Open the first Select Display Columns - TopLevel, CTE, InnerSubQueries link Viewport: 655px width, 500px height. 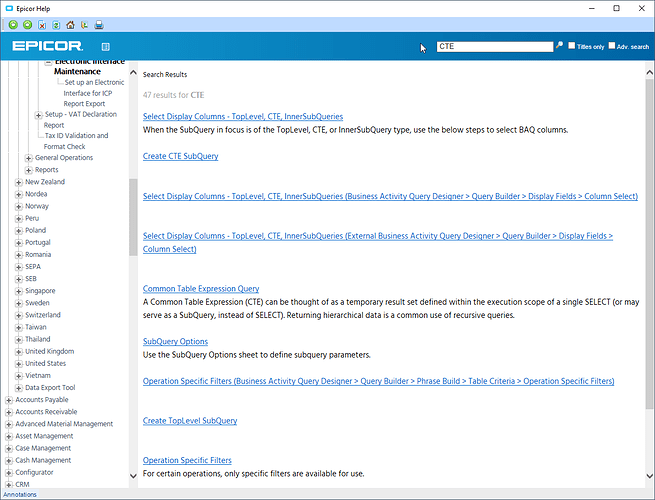click(243, 117)
